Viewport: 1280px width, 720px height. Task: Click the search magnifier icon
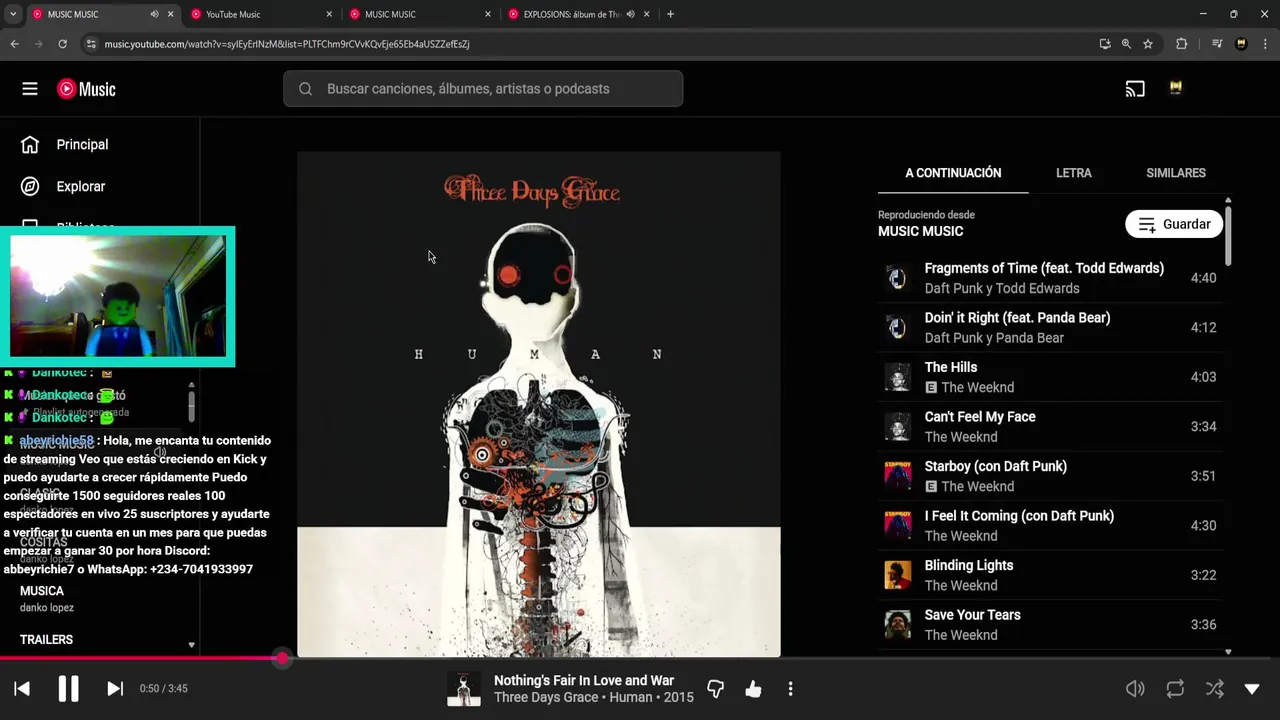click(x=305, y=89)
